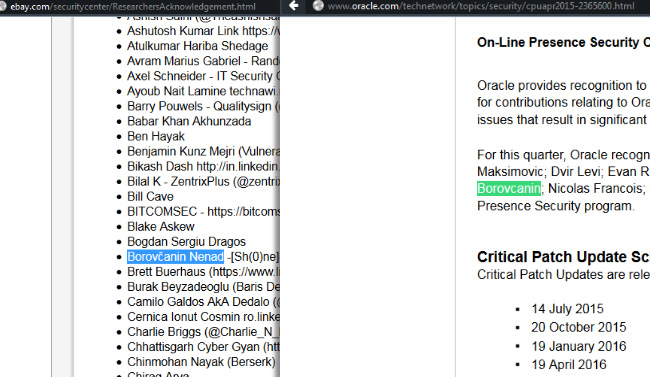Screen dimensions: 650x377
Task: Click the 'Ashutosh Kumar Link' list entry
Action: 203,31
